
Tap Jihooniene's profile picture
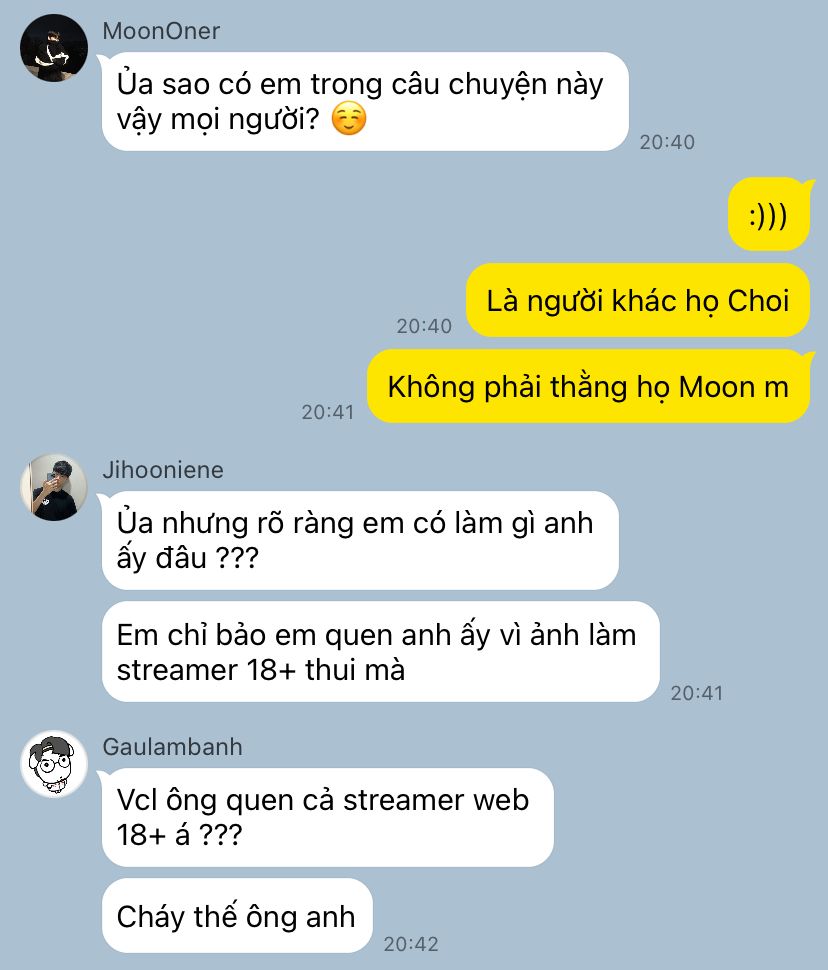click(x=54, y=487)
